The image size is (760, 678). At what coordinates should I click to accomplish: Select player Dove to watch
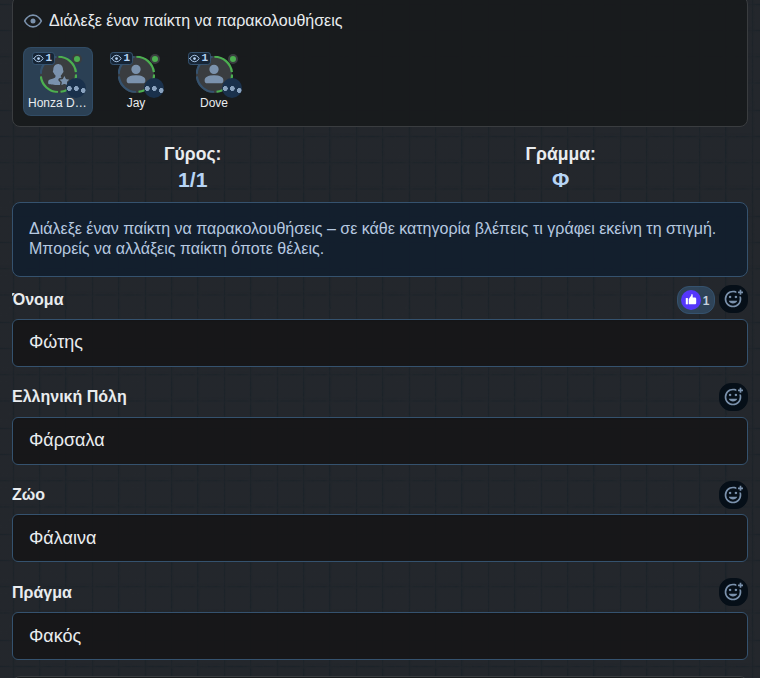(214, 81)
